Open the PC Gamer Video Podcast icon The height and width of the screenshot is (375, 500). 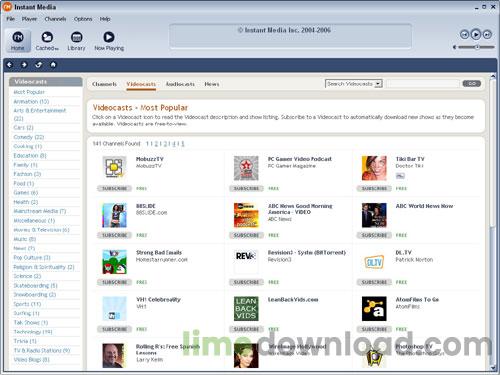click(x=246, y=168)
